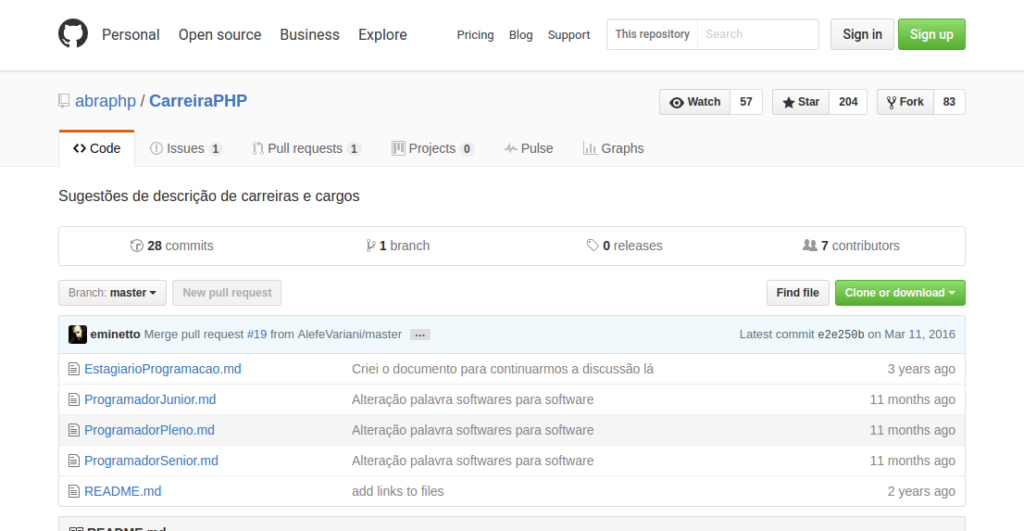Star the CarreiraPHP repository
The image size is (1024, 531).
801,102
